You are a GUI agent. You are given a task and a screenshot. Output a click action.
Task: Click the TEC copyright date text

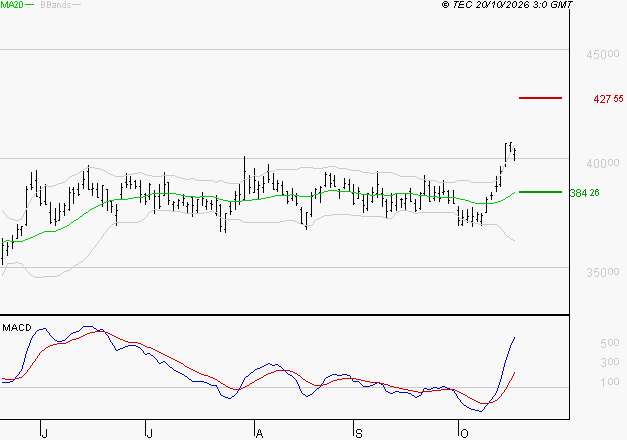pyautogui.click(x=507, y=5)
